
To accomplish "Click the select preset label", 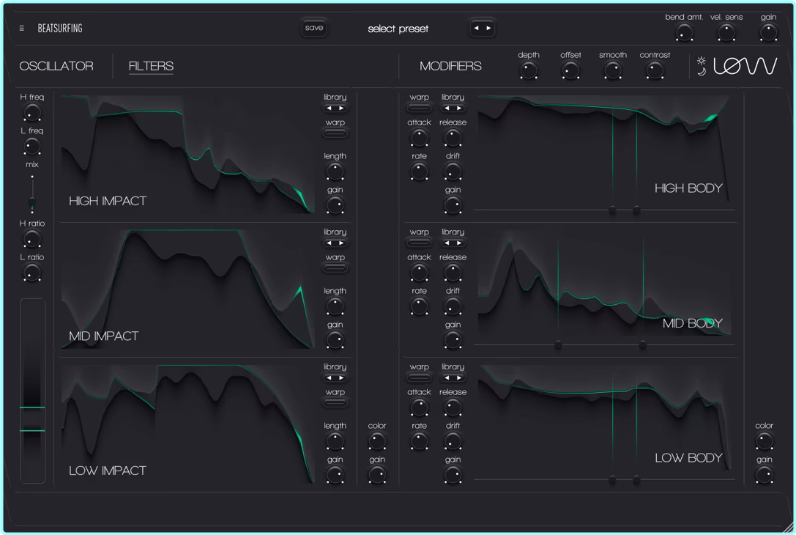I will 398,28.
